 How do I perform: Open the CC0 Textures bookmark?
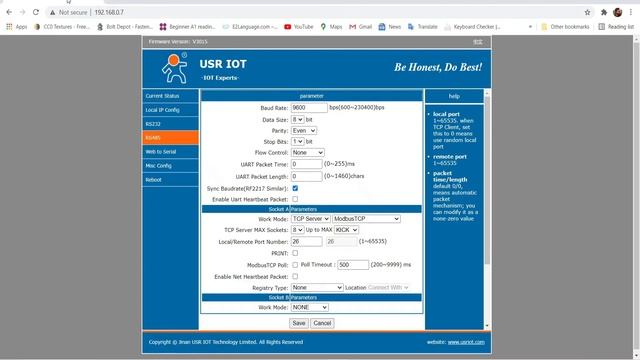pos(62,27)
